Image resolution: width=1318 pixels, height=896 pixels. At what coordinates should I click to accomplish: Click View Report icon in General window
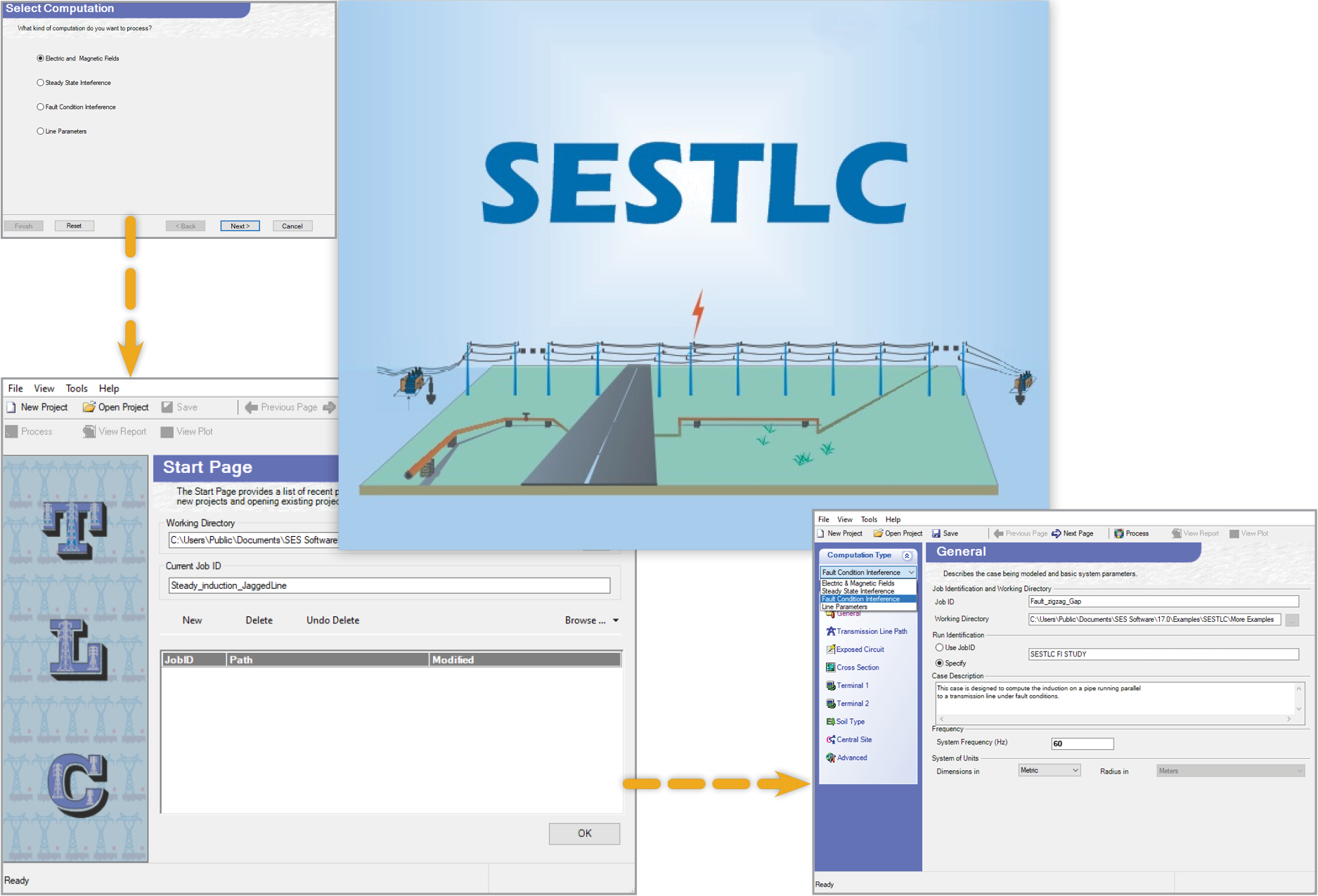(x=1177, y=533)
